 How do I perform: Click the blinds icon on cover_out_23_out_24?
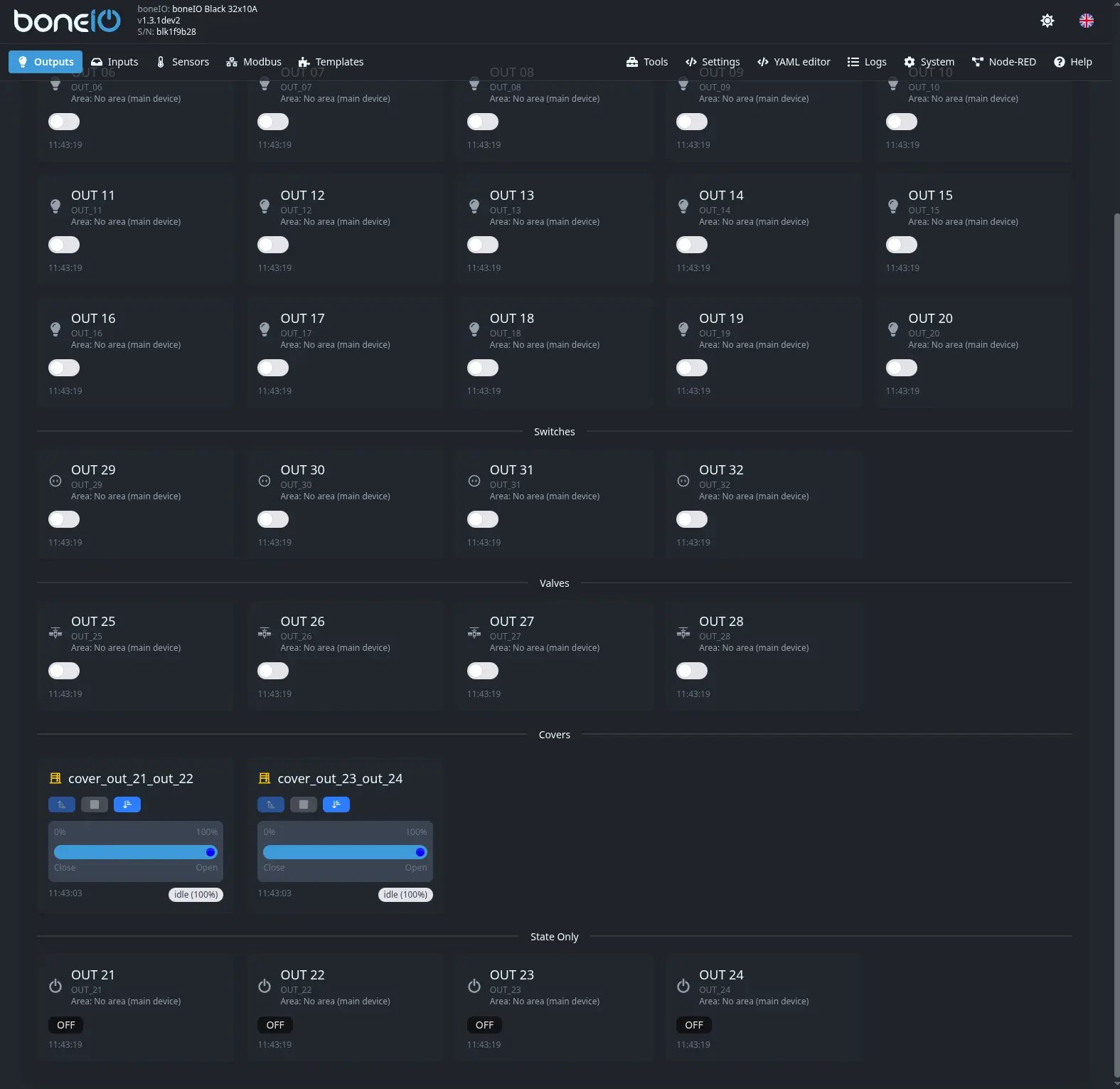pyautogui.click(x=265, y=778)
